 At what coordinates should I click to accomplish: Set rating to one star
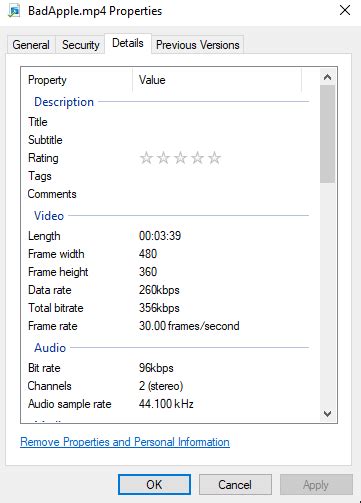(x=146, y=158)
